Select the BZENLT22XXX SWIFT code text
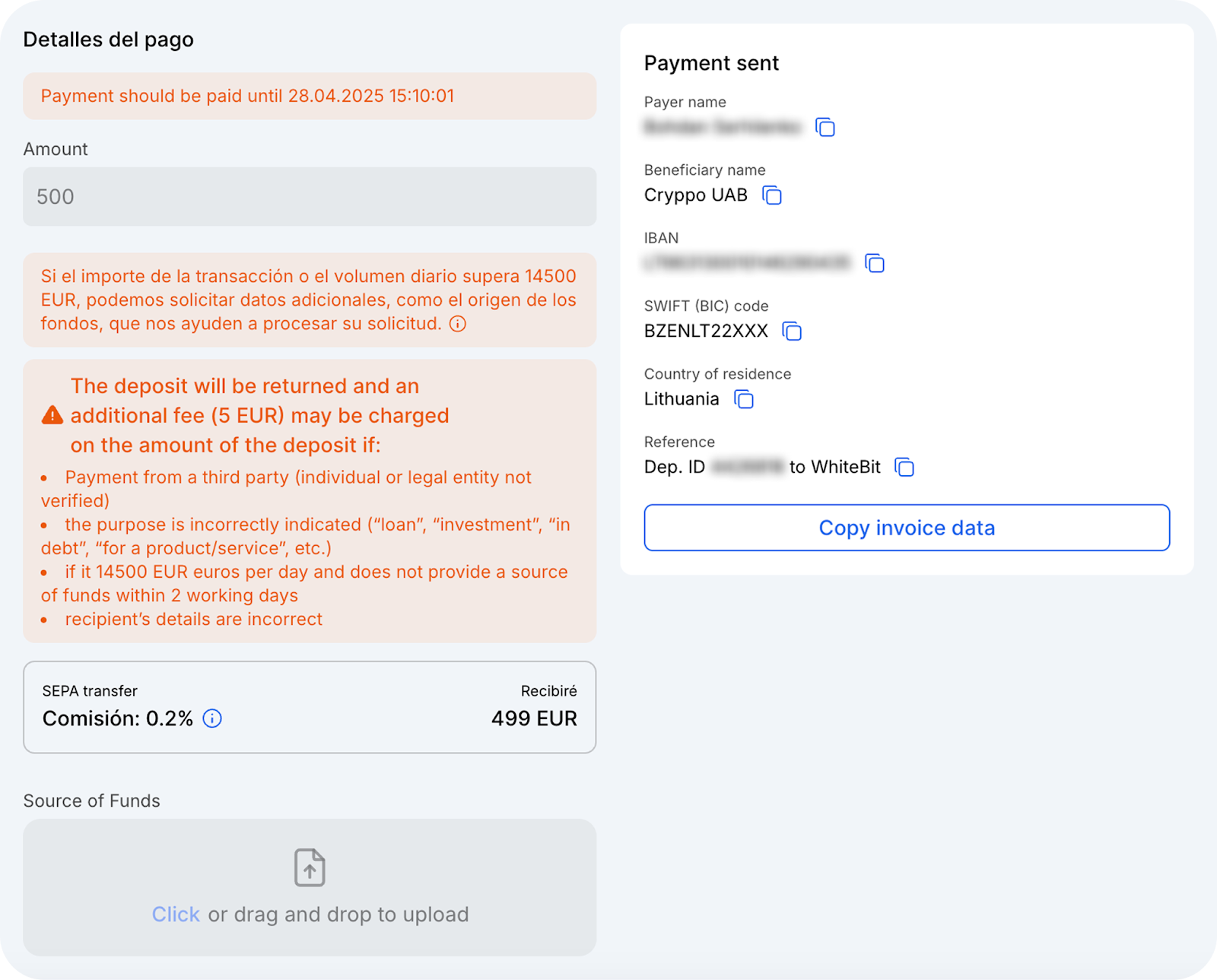1217x980 pixels. [706, 331]
